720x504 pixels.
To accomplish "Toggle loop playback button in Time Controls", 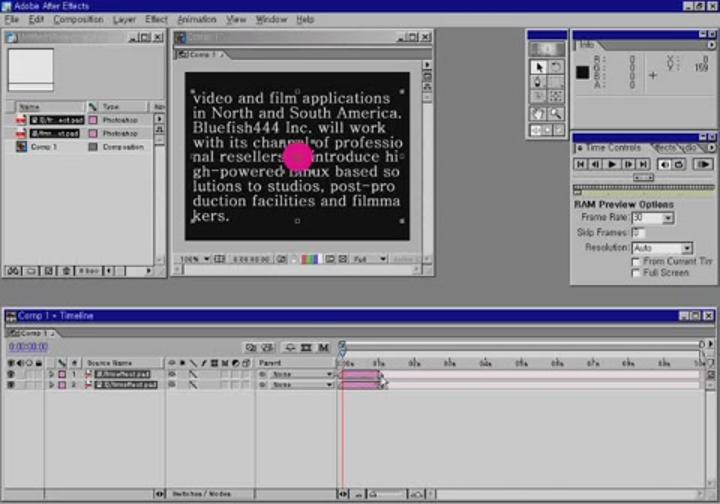I will click(x=679, y=164).
